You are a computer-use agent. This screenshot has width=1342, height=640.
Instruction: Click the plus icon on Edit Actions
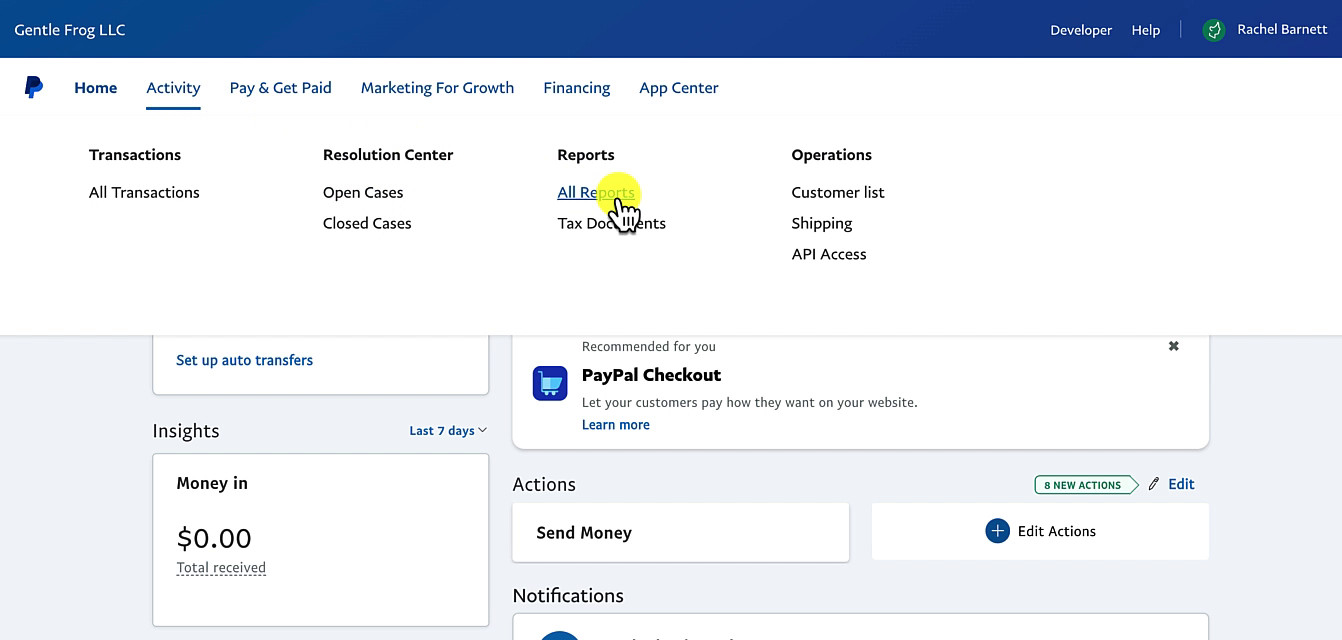pos(997,531)
